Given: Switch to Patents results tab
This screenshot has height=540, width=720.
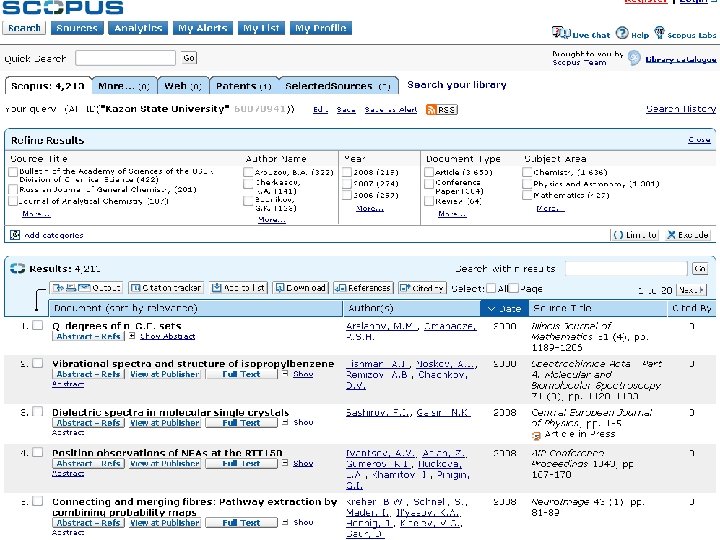Looking at the screenshot, I should pyautogui.click(x=244, y=86).
